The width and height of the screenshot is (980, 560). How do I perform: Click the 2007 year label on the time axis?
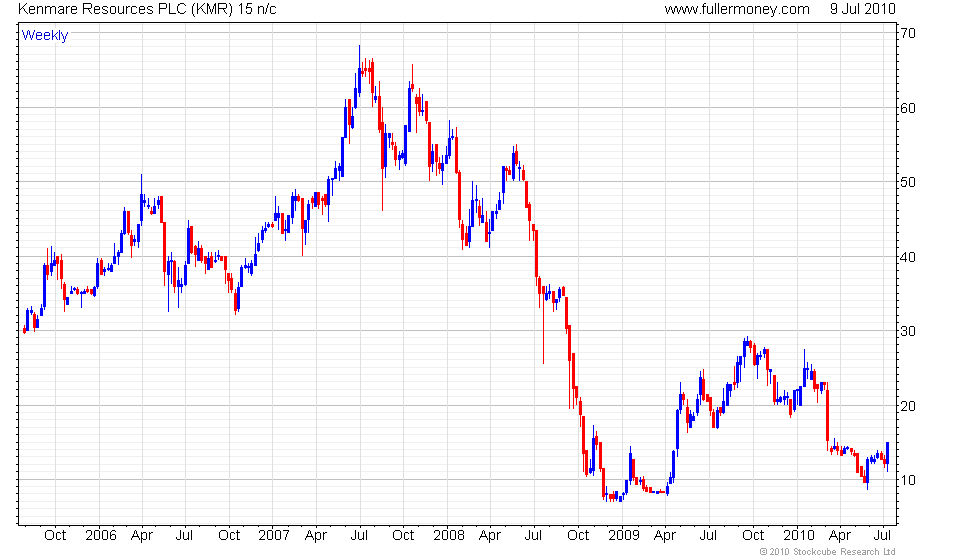point(274,536)
